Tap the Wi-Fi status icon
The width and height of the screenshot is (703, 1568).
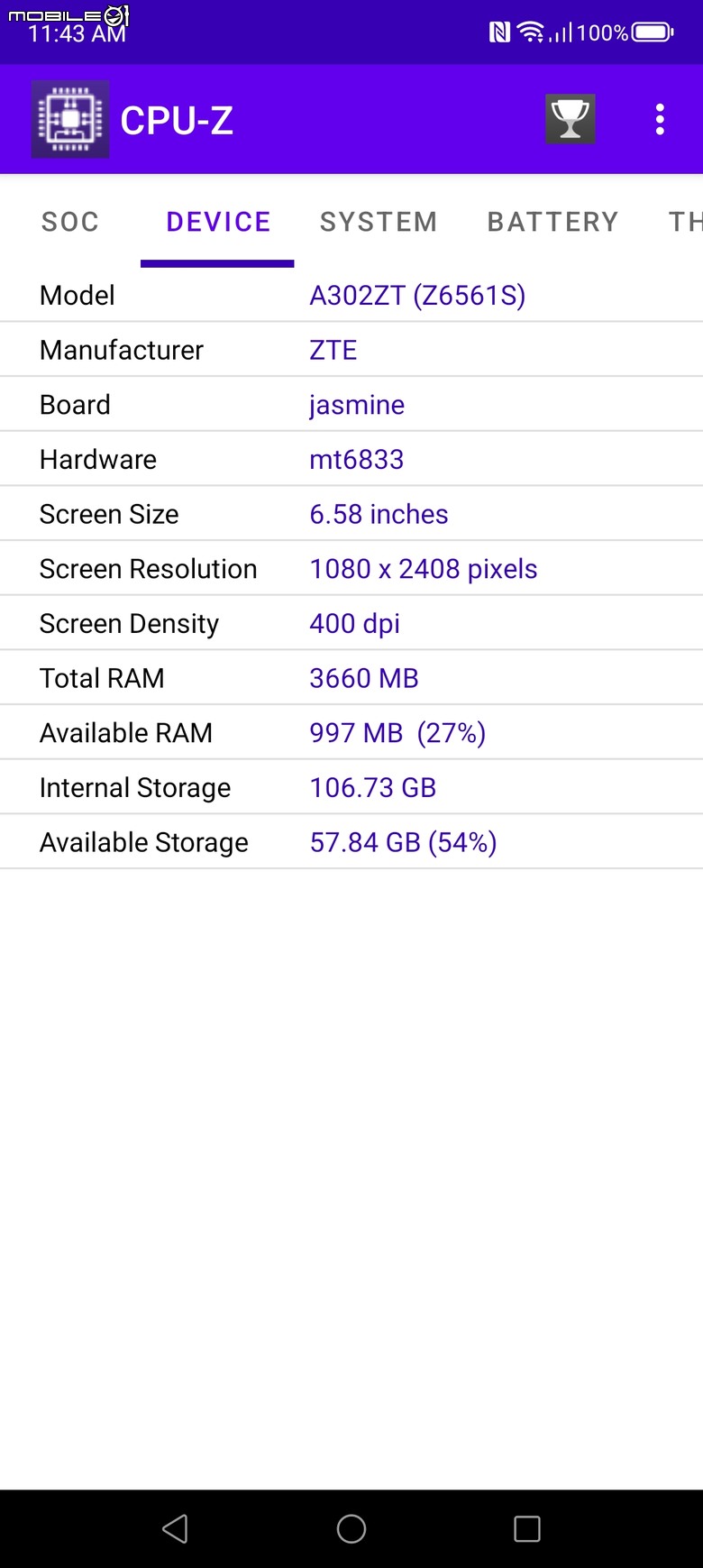pyautogui.click(x=531, y=33)
